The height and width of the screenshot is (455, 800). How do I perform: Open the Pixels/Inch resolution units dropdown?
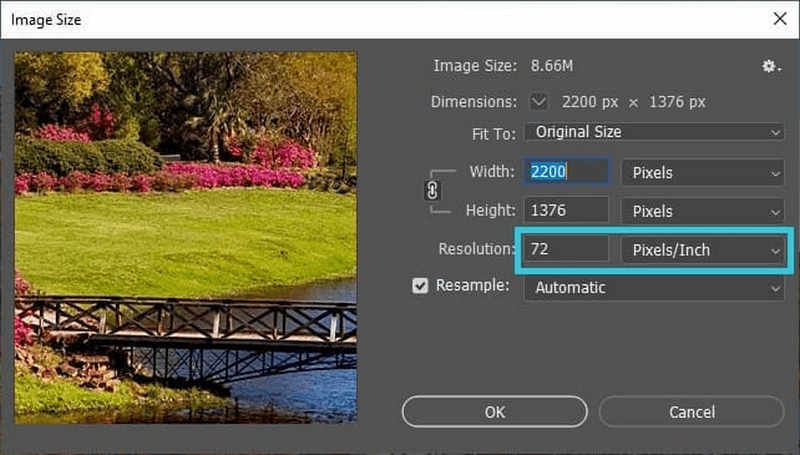[703, 250]
